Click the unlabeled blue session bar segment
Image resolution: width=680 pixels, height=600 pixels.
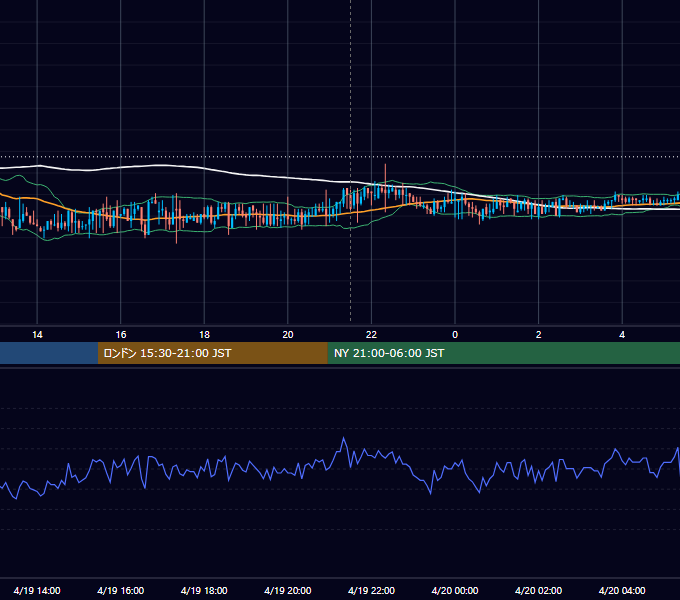click(49, 353)
